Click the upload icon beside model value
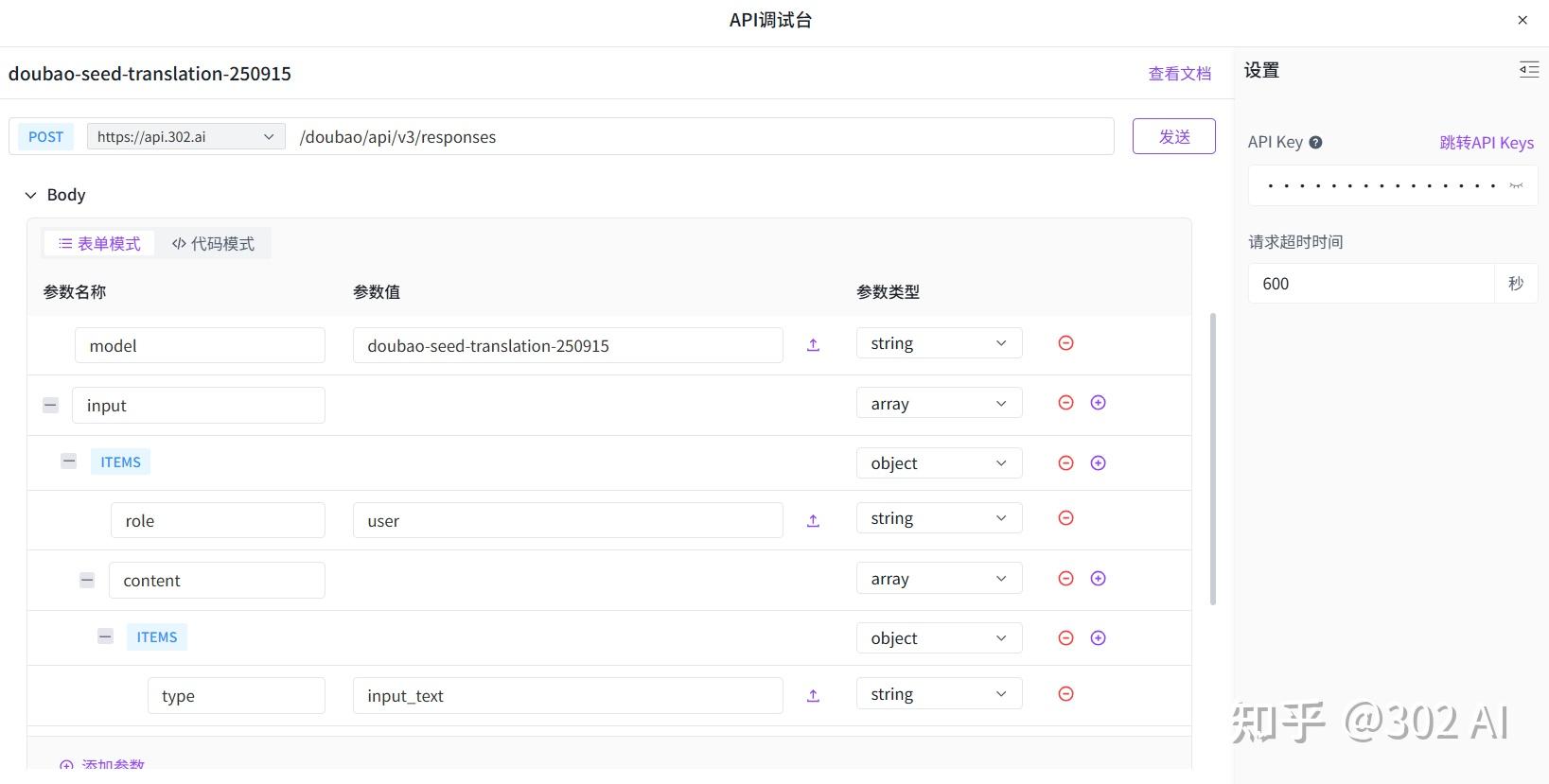1549x784 pixels. (813, 345)
